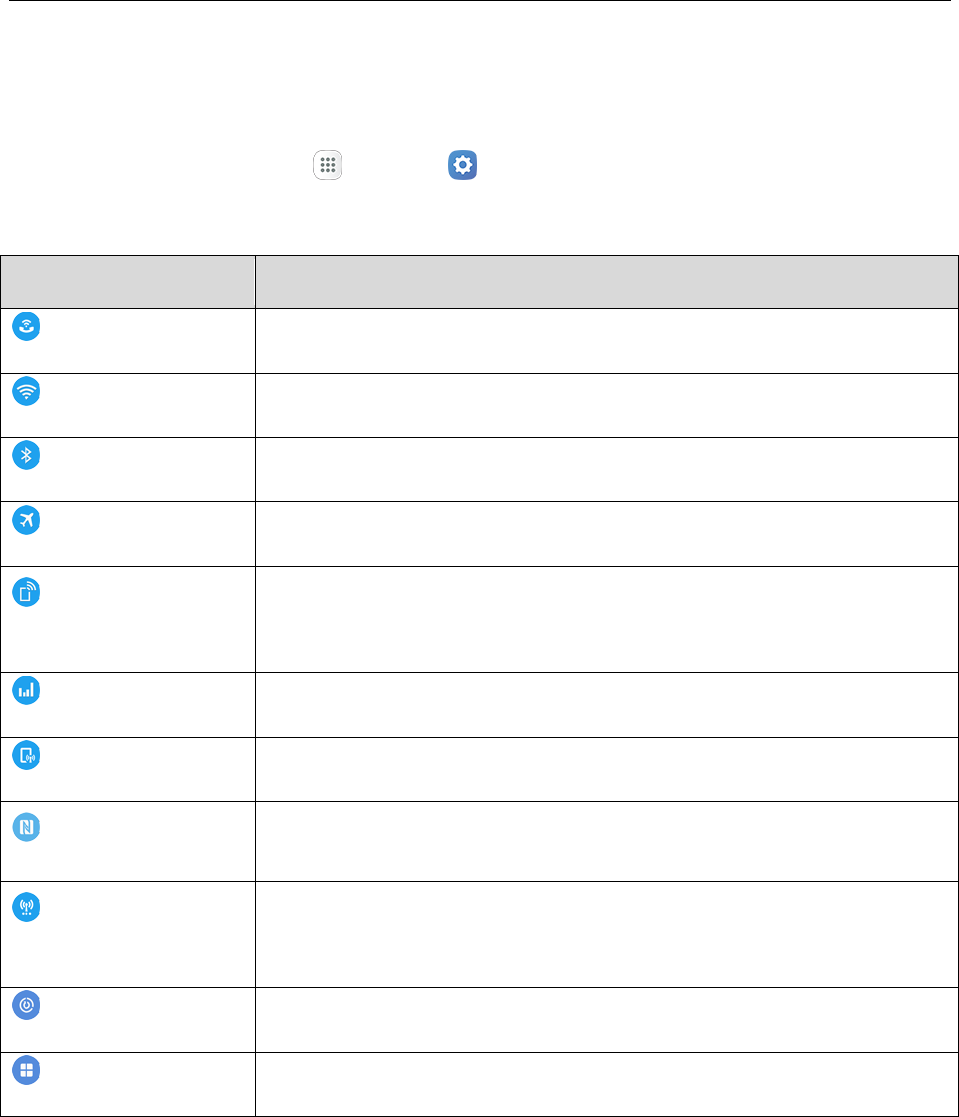Open the Applications four-square icon
Viewport: 959px width, 1117px height.
[x=27, y=1070]
